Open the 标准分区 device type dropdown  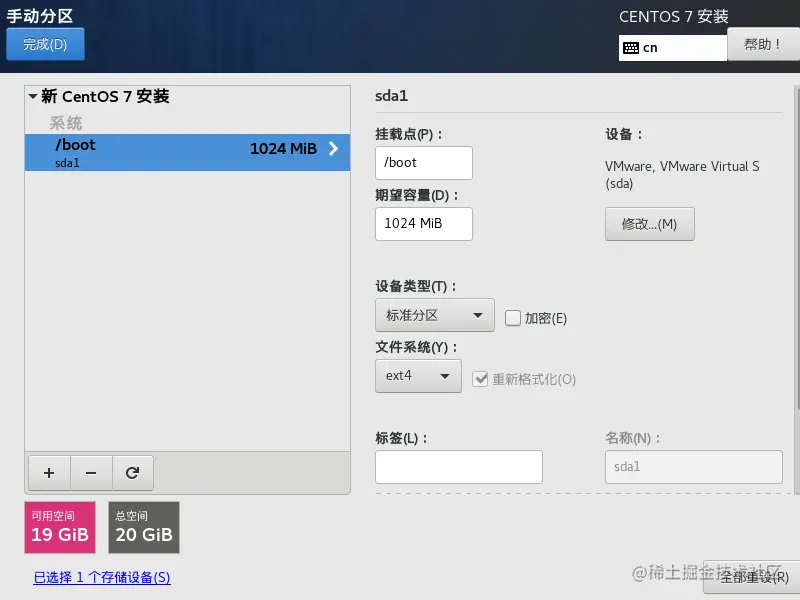click(435, 315)
